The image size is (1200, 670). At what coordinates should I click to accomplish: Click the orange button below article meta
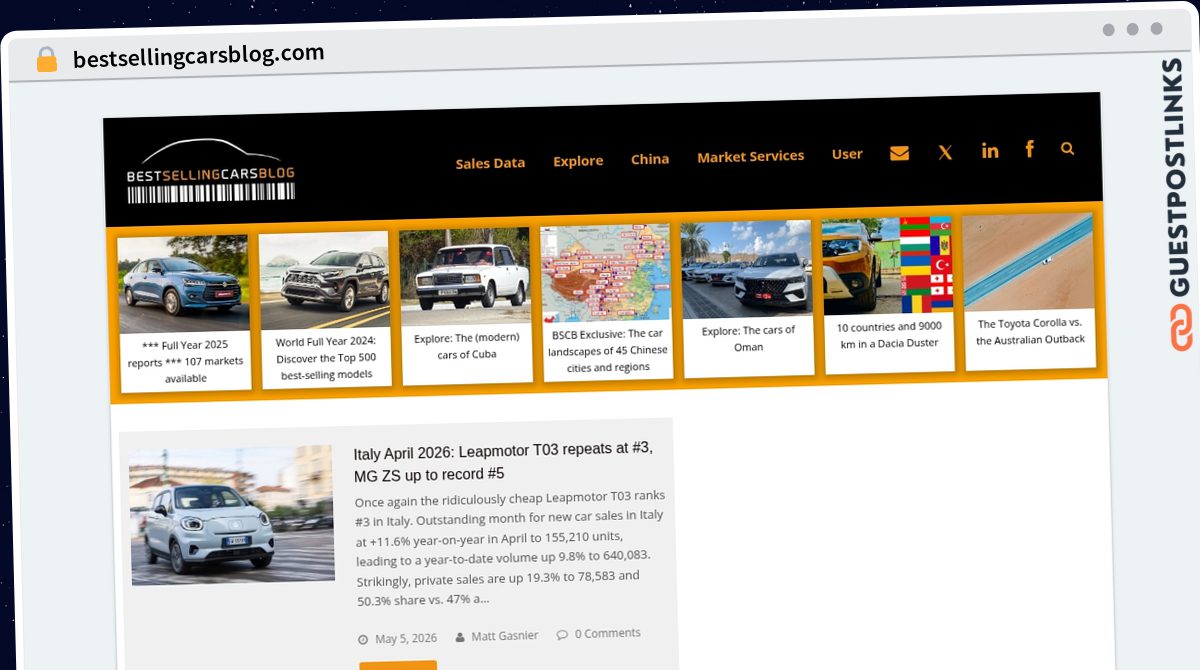[x=398, y=665]
